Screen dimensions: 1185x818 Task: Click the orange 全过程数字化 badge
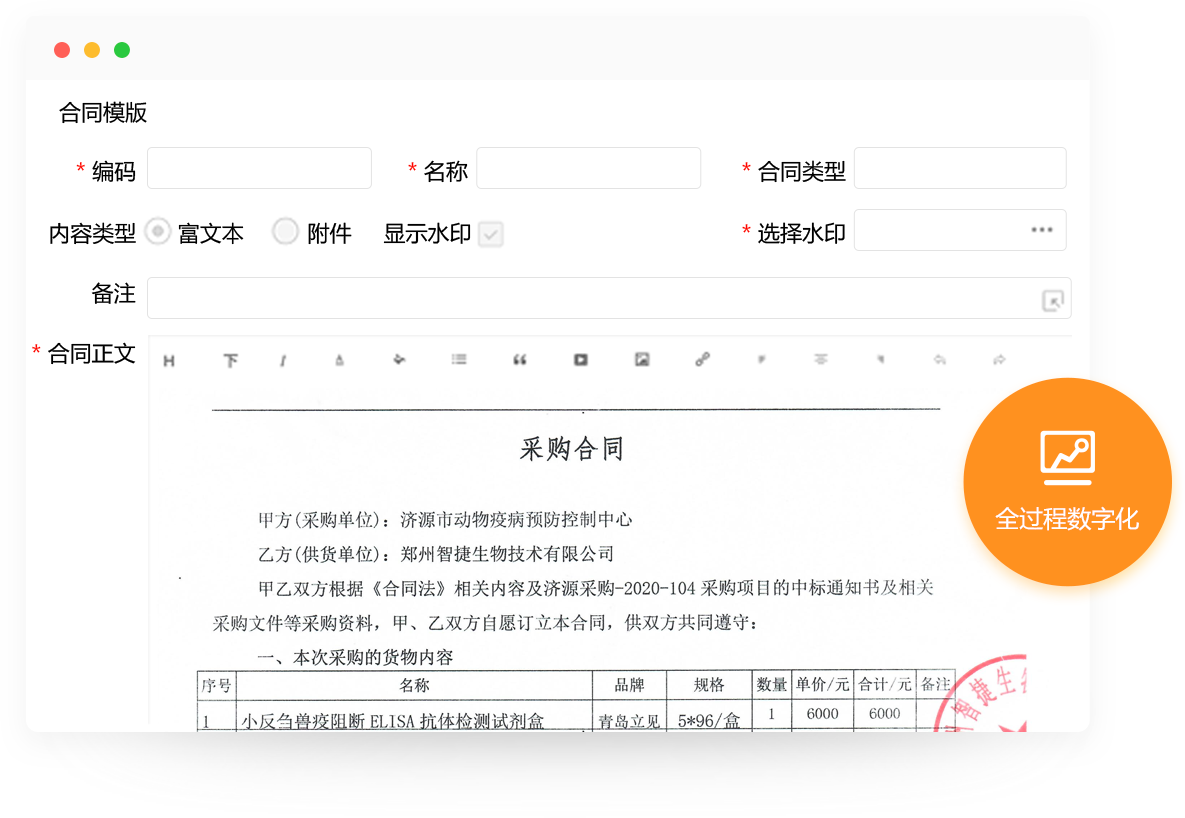1066,483
